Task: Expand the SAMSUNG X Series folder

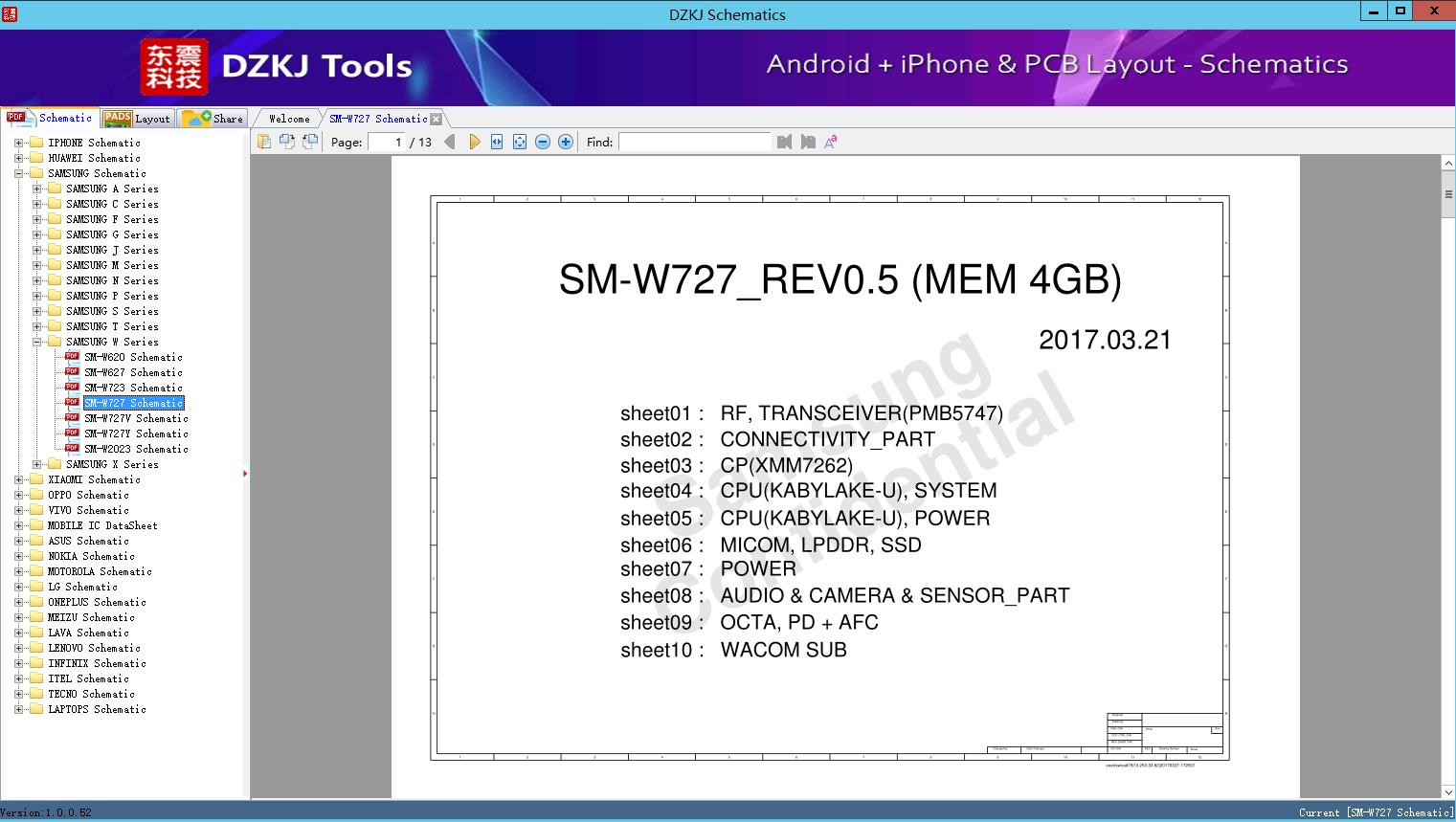Action: click(36, 464)
